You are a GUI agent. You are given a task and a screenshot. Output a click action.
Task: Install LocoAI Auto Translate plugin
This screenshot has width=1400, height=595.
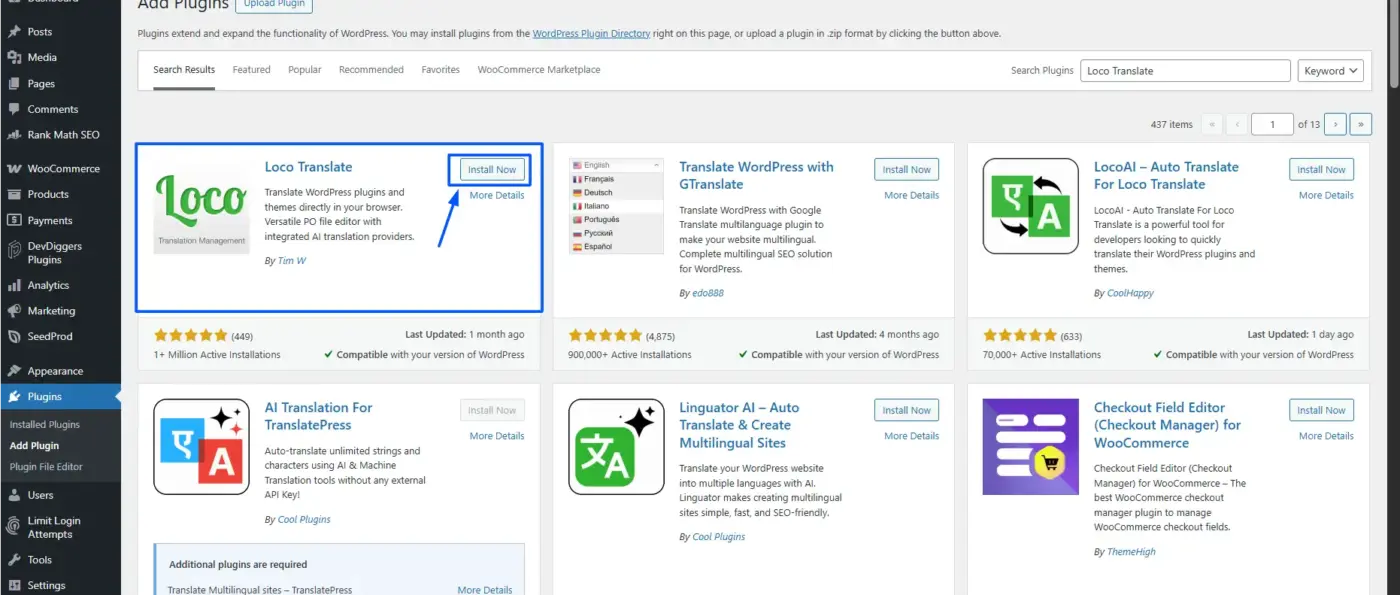coord(1322,170)
